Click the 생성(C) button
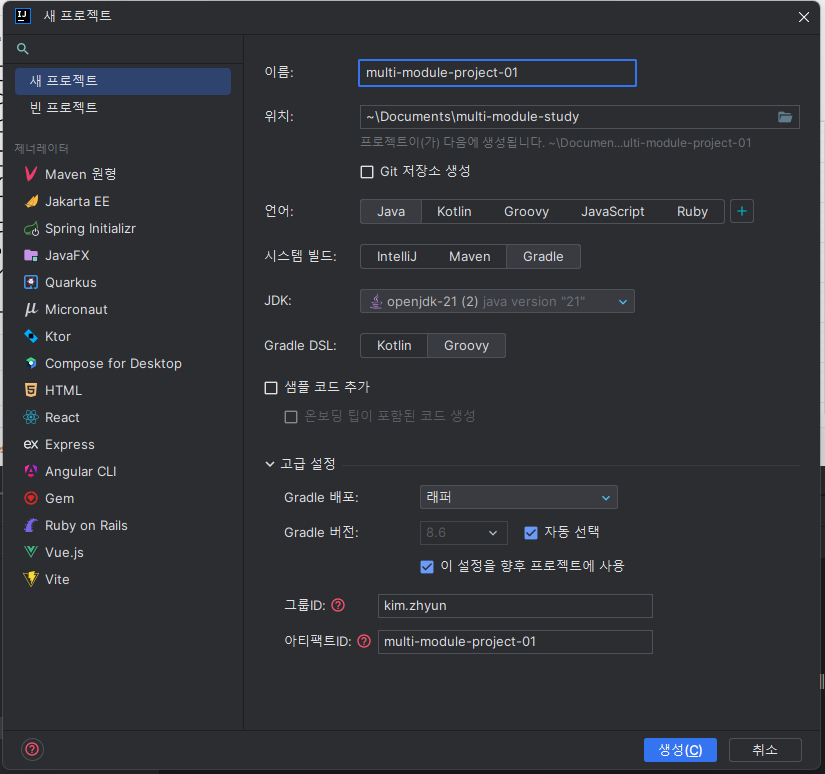Screen dimensions: 825x774 tap(680, 750)
